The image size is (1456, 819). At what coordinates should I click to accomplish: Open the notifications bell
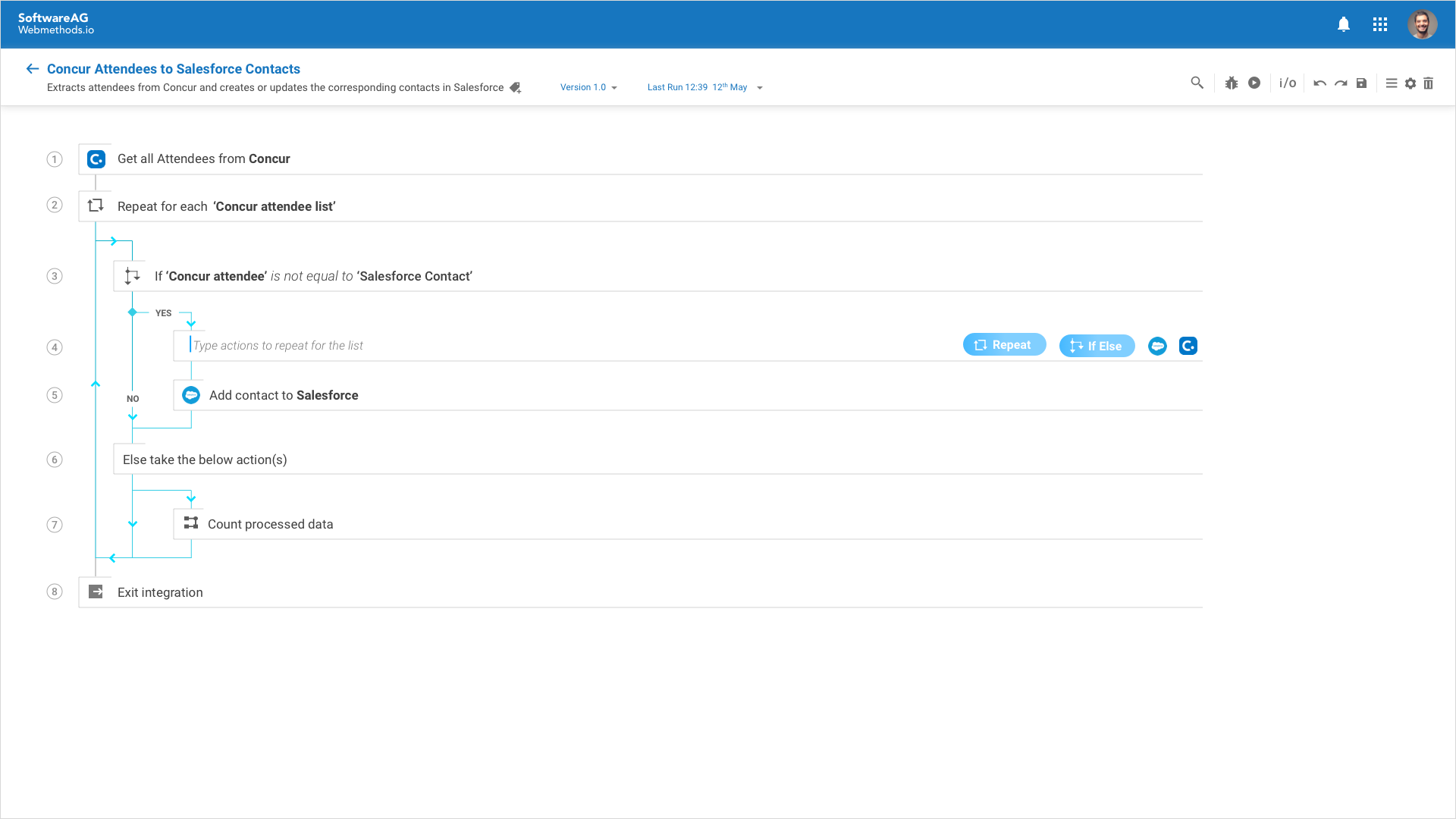pyautogui.click(x=1344, y=24)
